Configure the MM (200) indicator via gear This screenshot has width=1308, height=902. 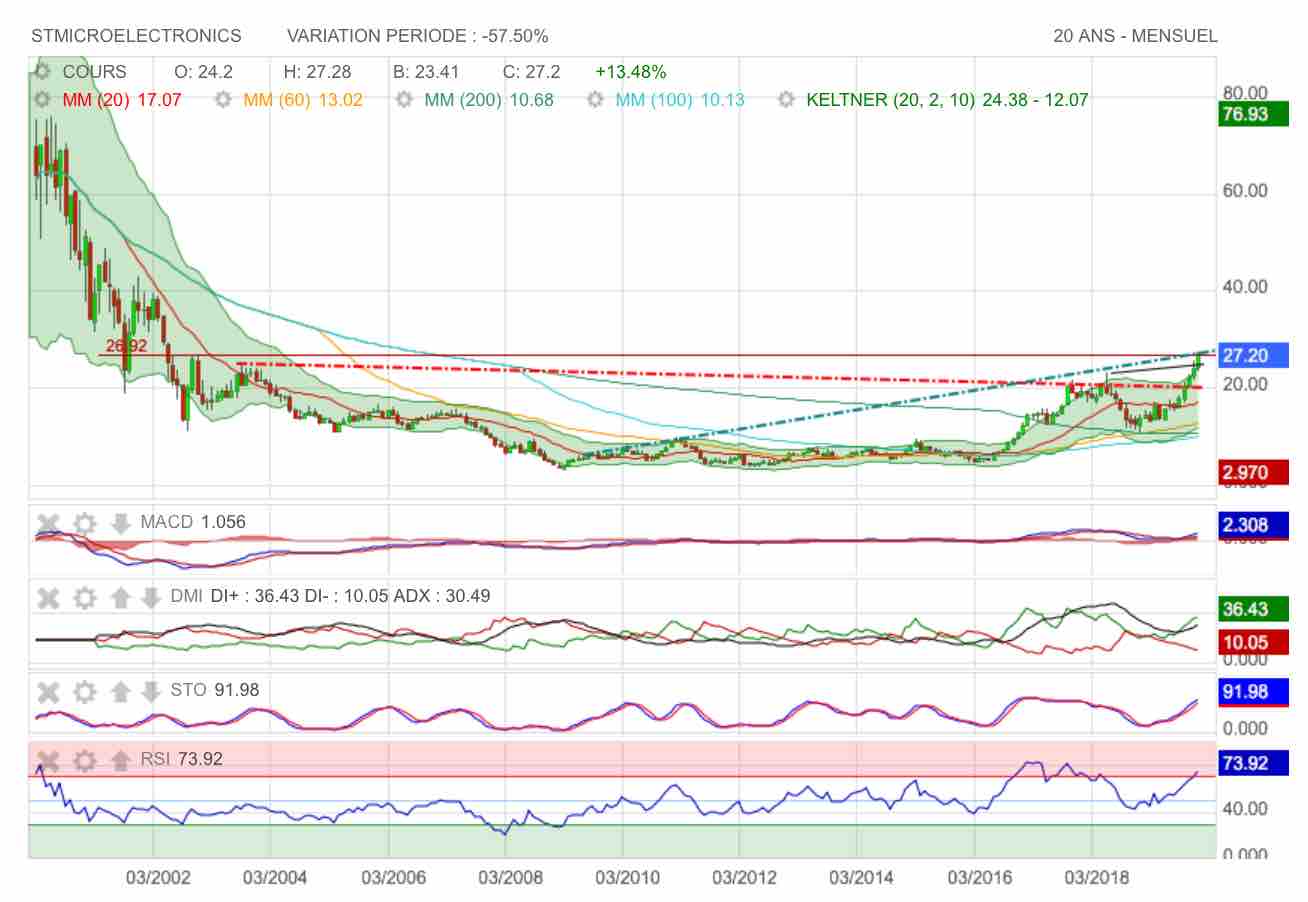tap(404, 100)
